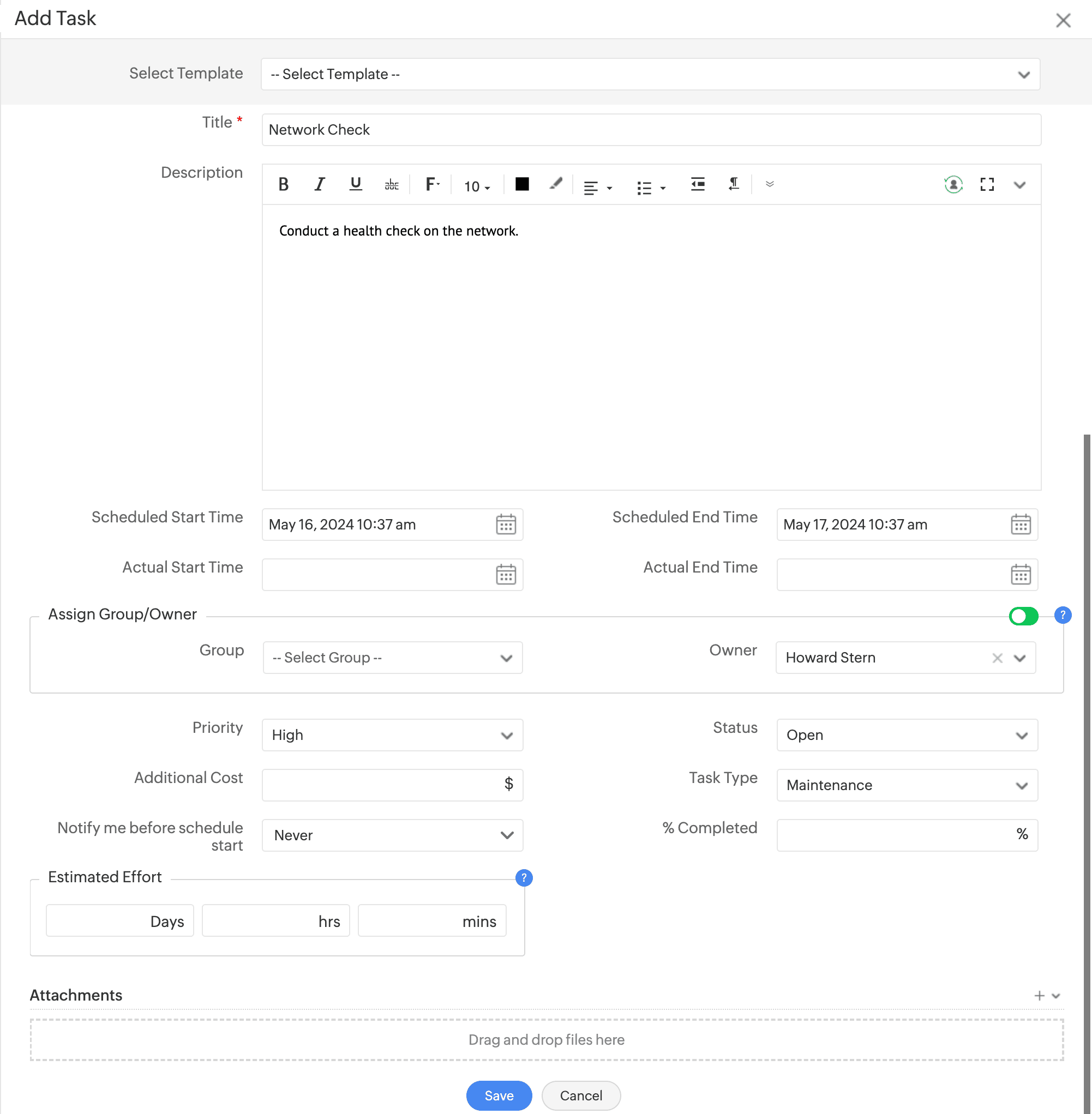Click the highlight color pen icon
Image resolution: width=1092 pixels, height=1114 pixels.
(555, 184)
